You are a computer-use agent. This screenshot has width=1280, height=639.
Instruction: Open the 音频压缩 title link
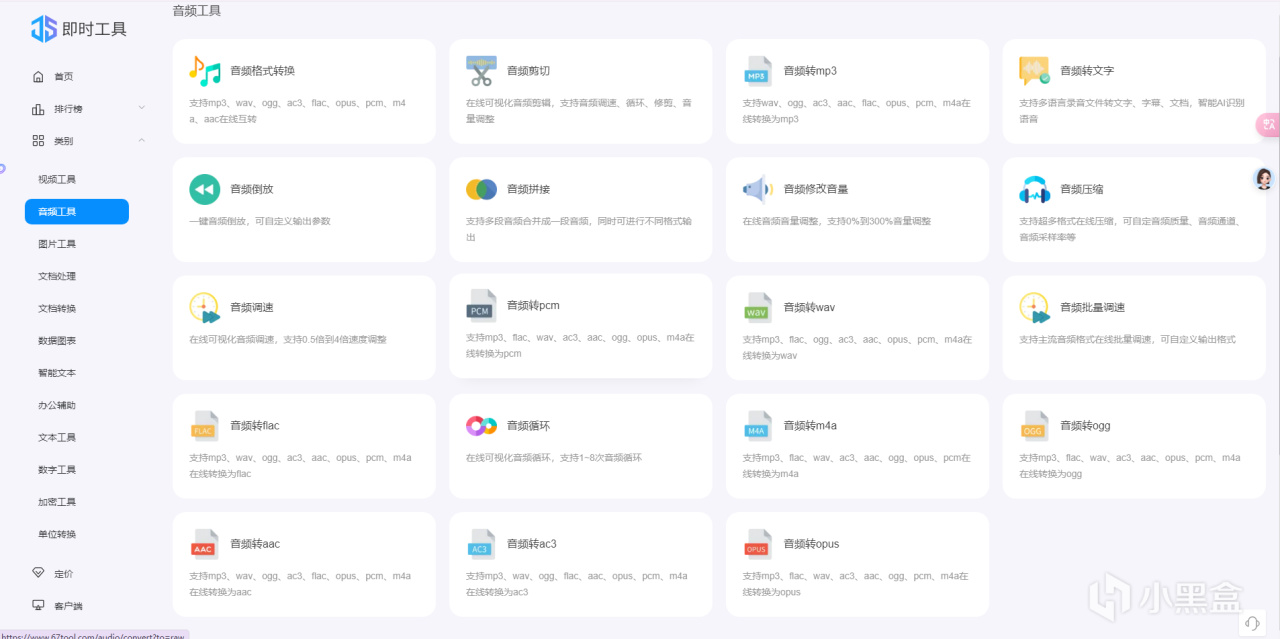tap(1082, 189)
